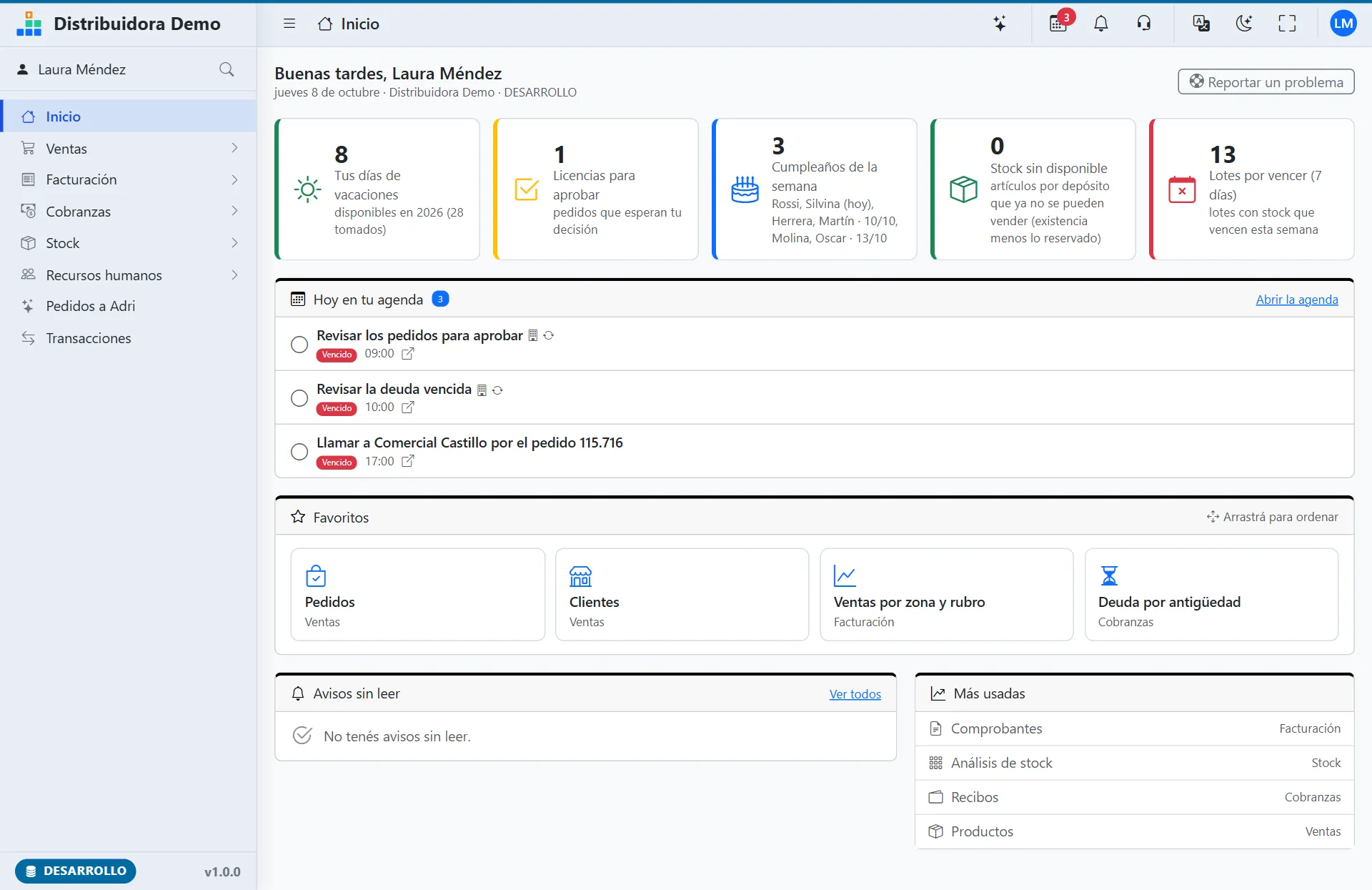1372x890 pixels.
Task: Click the headset support icon
Action: (x=1144, y=24)
